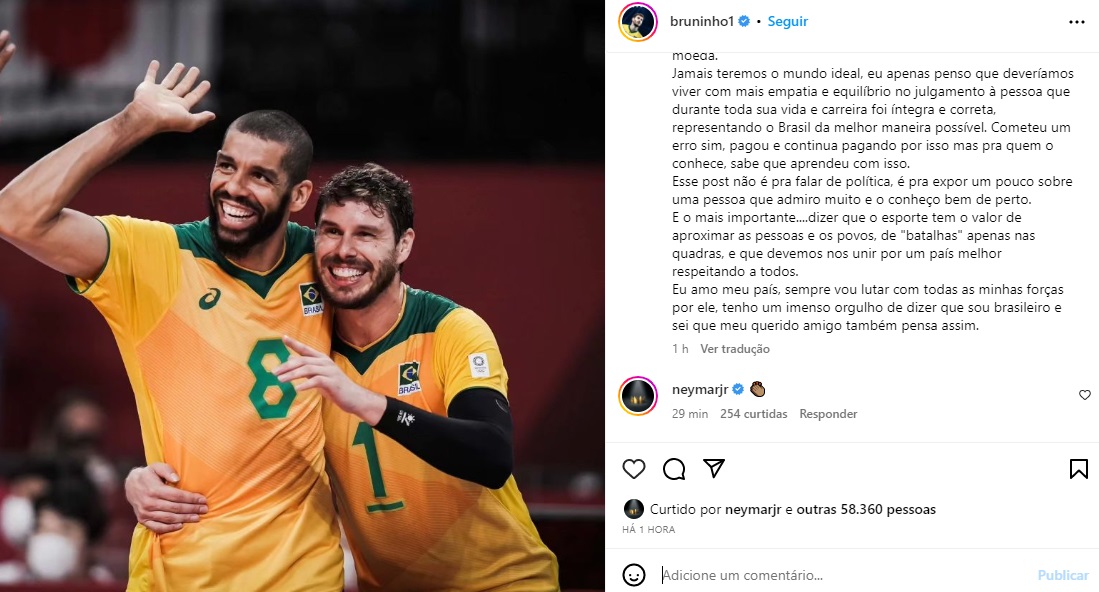
Task: Like neymarjr's comment with small heart
Action: 1084,395
